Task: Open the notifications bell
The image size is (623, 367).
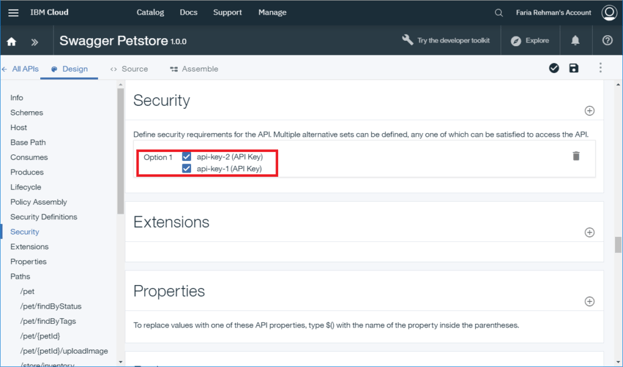Action: pos(575,41)
